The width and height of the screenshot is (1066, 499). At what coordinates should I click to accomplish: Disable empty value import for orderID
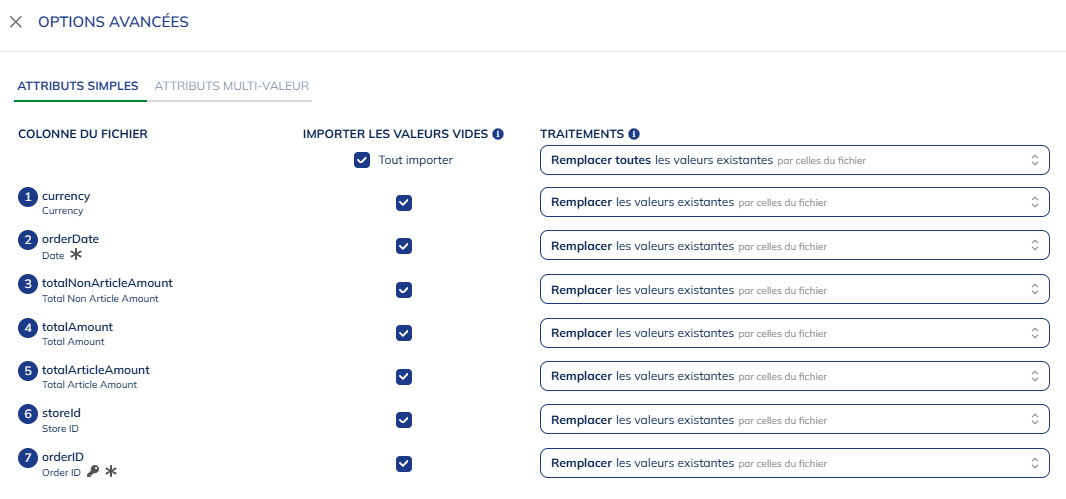pyautogui.click(x=404, y=463)
